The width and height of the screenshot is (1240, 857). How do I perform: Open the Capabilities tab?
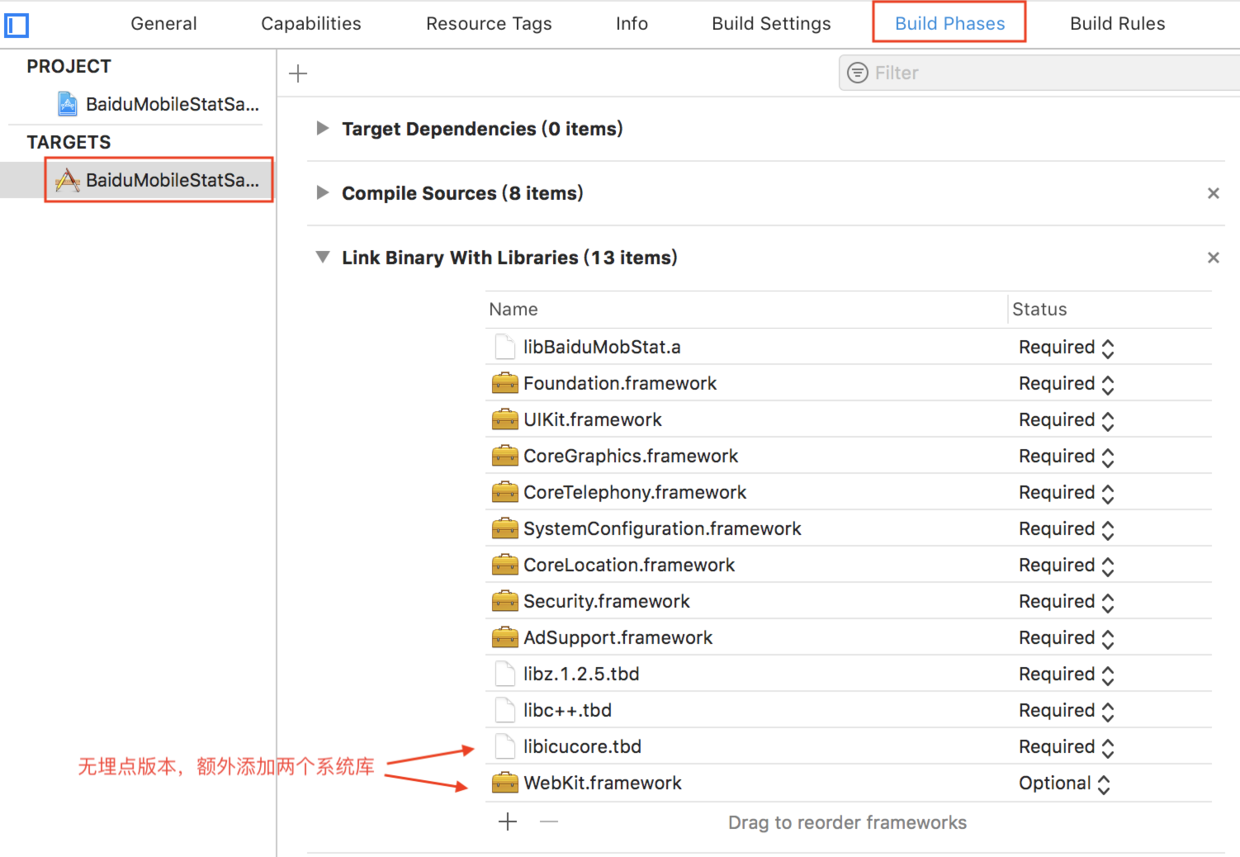pyautogui.click(x=311, y=24)
